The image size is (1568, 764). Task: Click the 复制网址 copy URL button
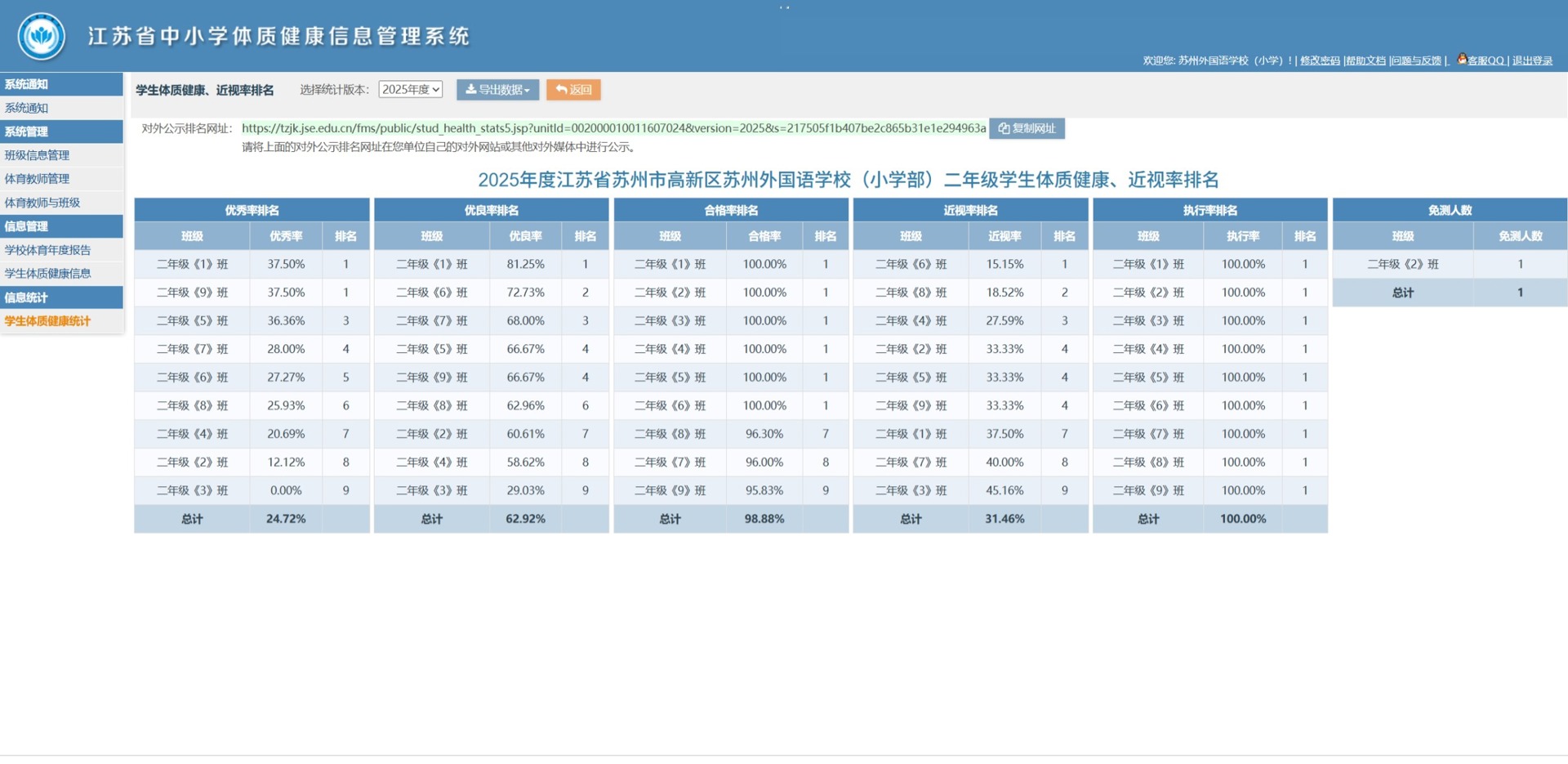coord(1027,128)
